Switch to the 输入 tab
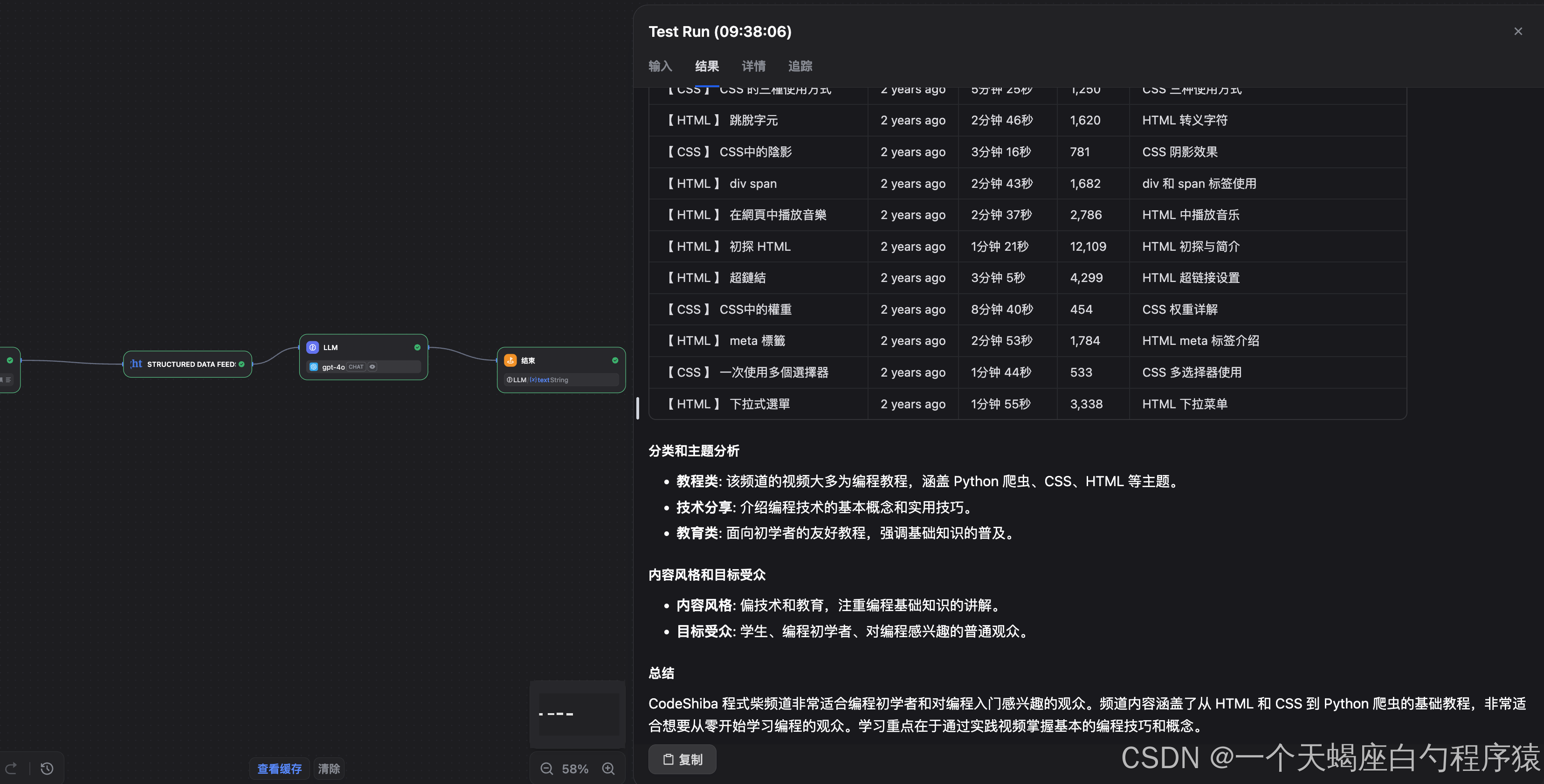Screen dimensions: 1544x784 click(x=660, y=66)
